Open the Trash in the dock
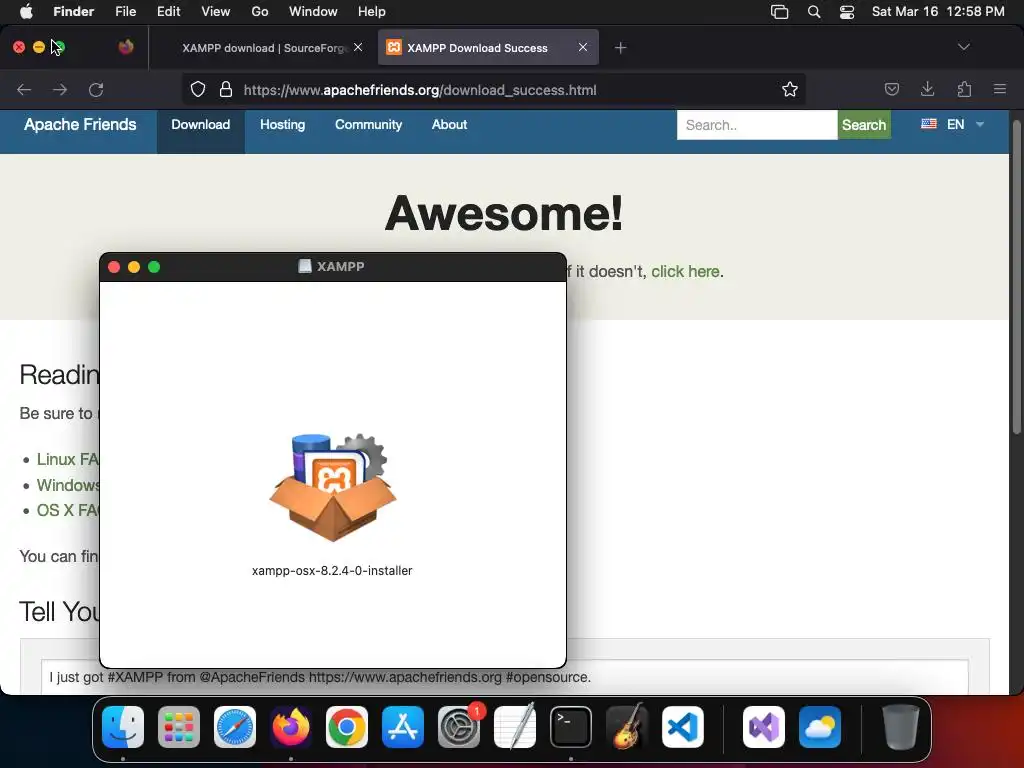The image size is (1024, 768). (900, 727)
